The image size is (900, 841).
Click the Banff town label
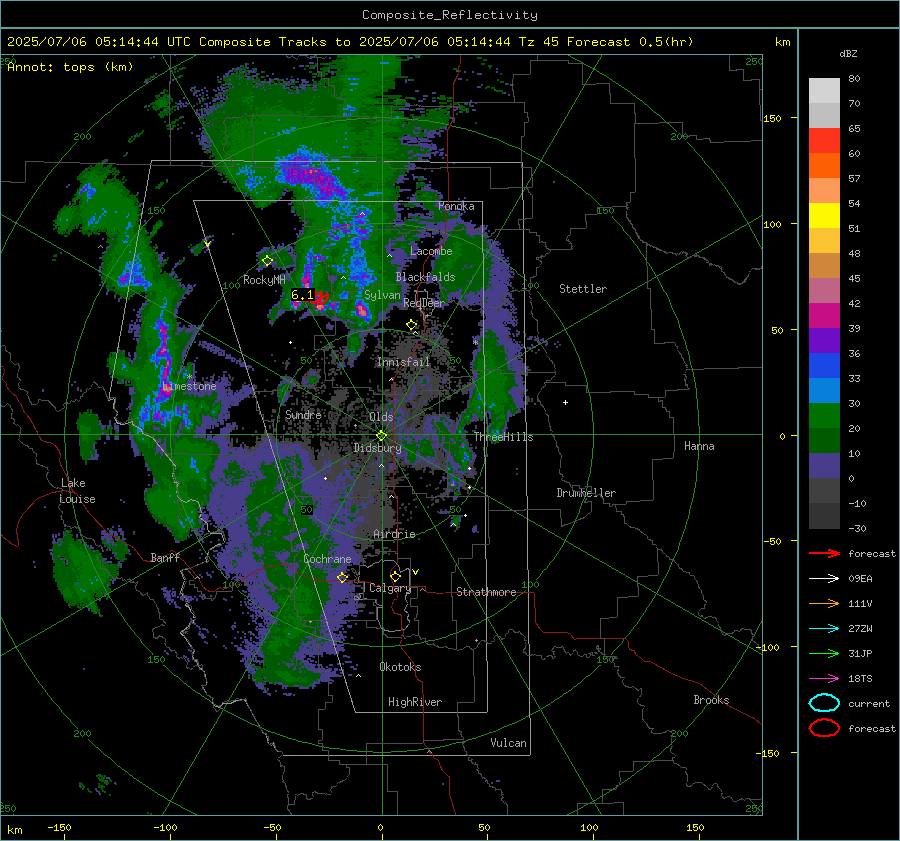tap(165, 557)
